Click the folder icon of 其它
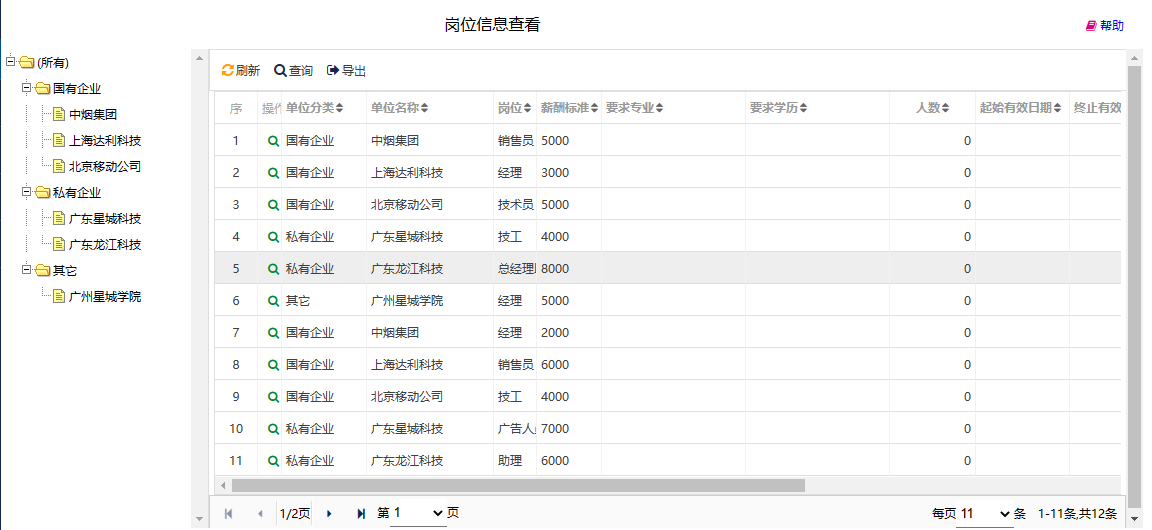This screenshot has height=530, width=1152. pyautogui.click(x=42, y=271)
